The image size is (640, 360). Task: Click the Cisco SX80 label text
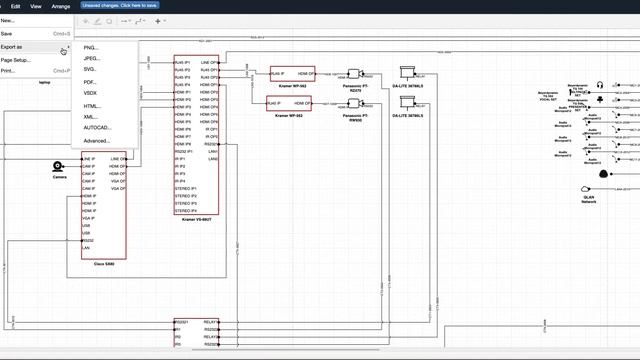pos(104,264)
